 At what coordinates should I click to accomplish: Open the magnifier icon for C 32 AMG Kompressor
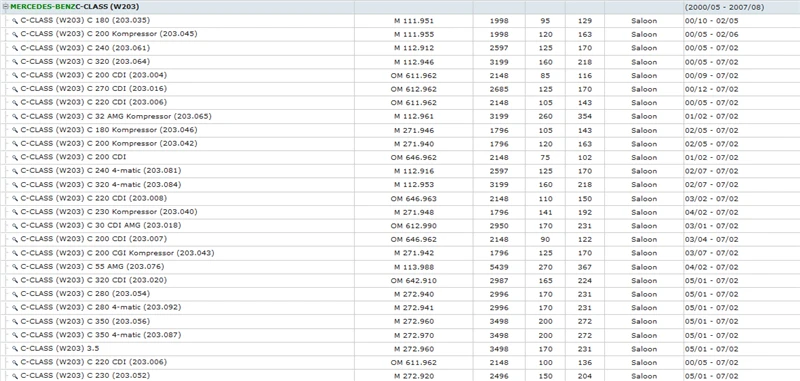click(15, 116)
